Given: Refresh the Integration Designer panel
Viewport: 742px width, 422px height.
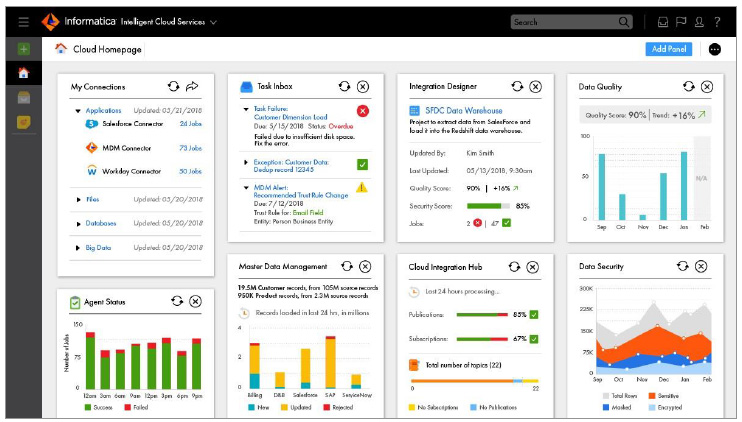Looking at the screenshot, I should (x=517, y=86).
